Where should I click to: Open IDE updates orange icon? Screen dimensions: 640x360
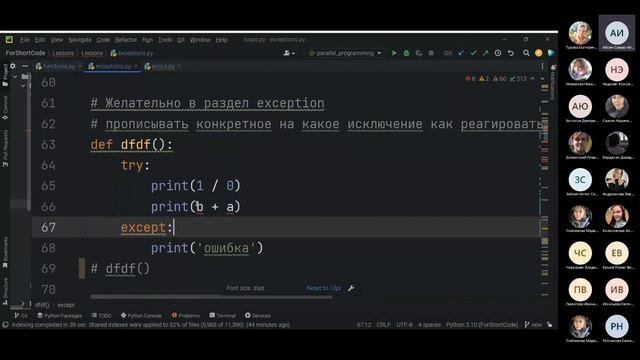[x=538, y=53]
